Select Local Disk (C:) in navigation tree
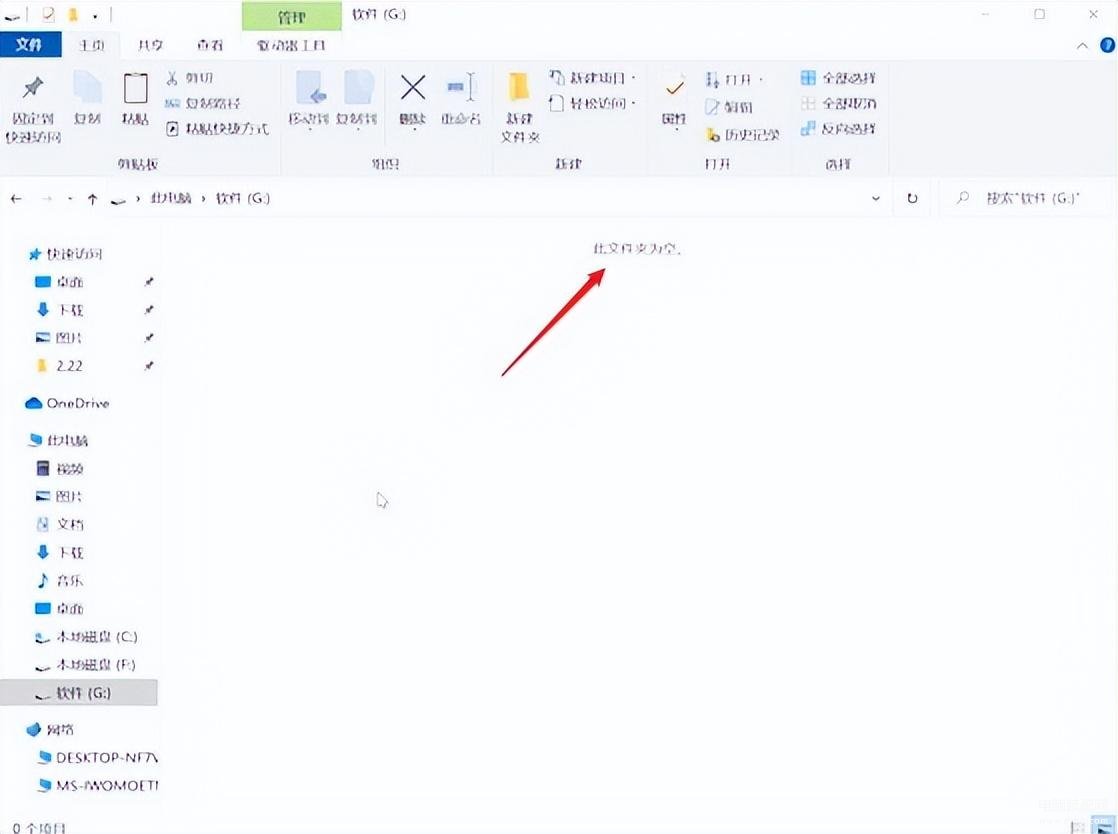 point(87,637)
